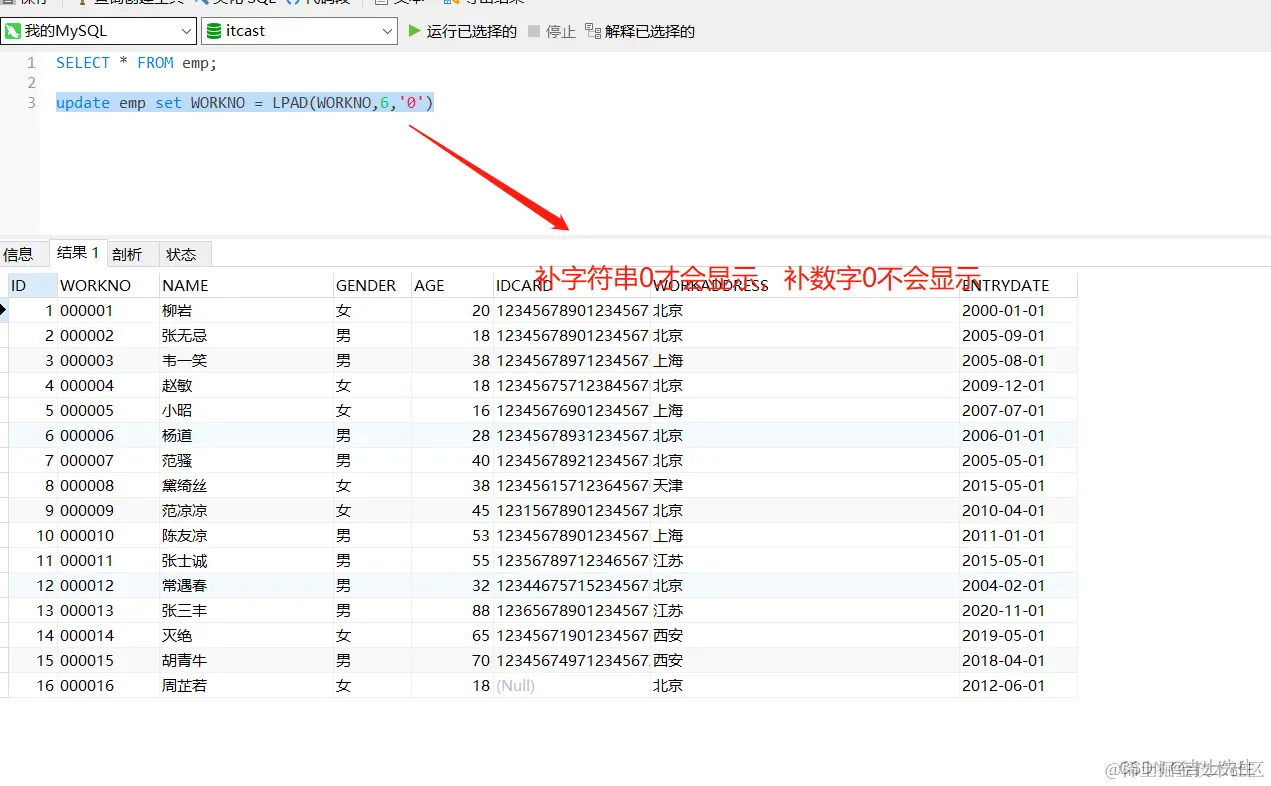This screenshot has height=786, width=1271.
Task: Select work address 天津
Action: (x=805, y=485)
